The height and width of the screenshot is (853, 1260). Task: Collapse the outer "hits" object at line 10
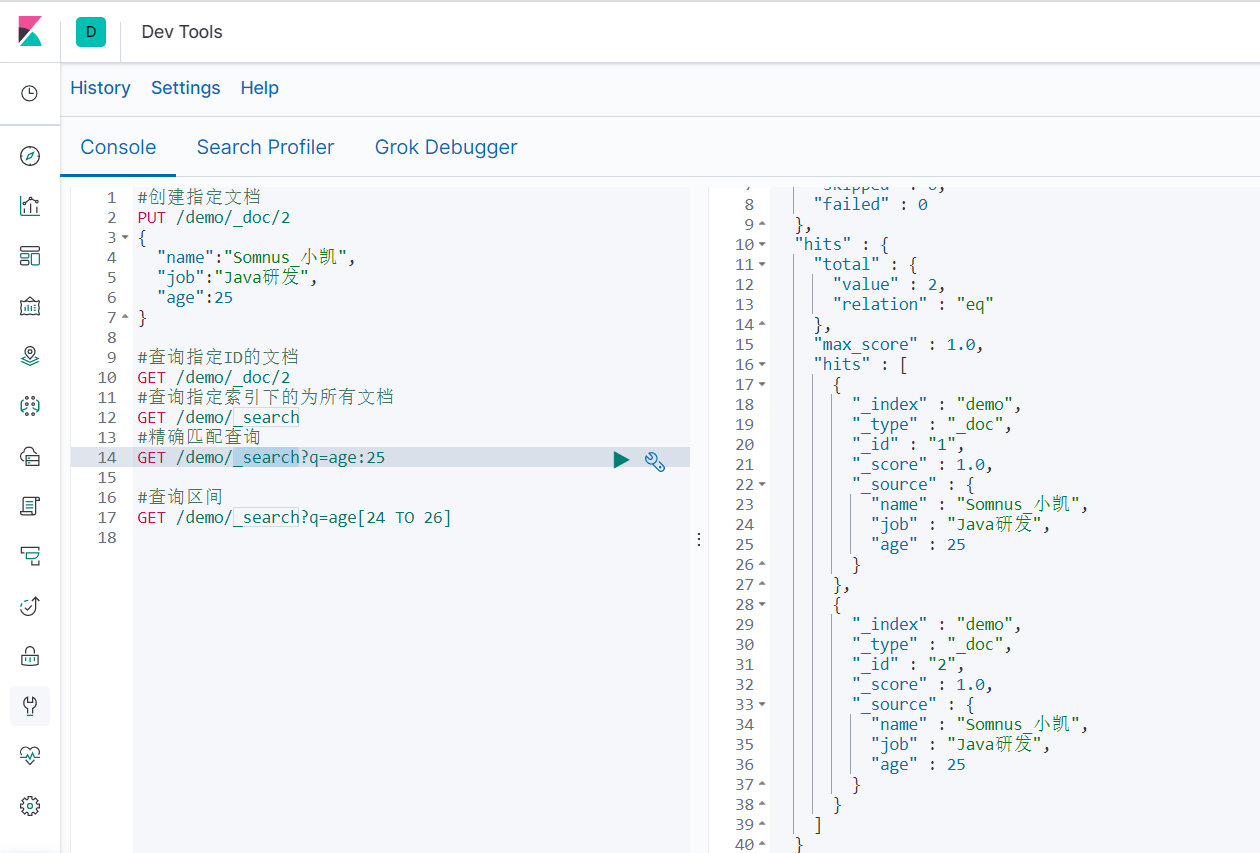[762, 245]
